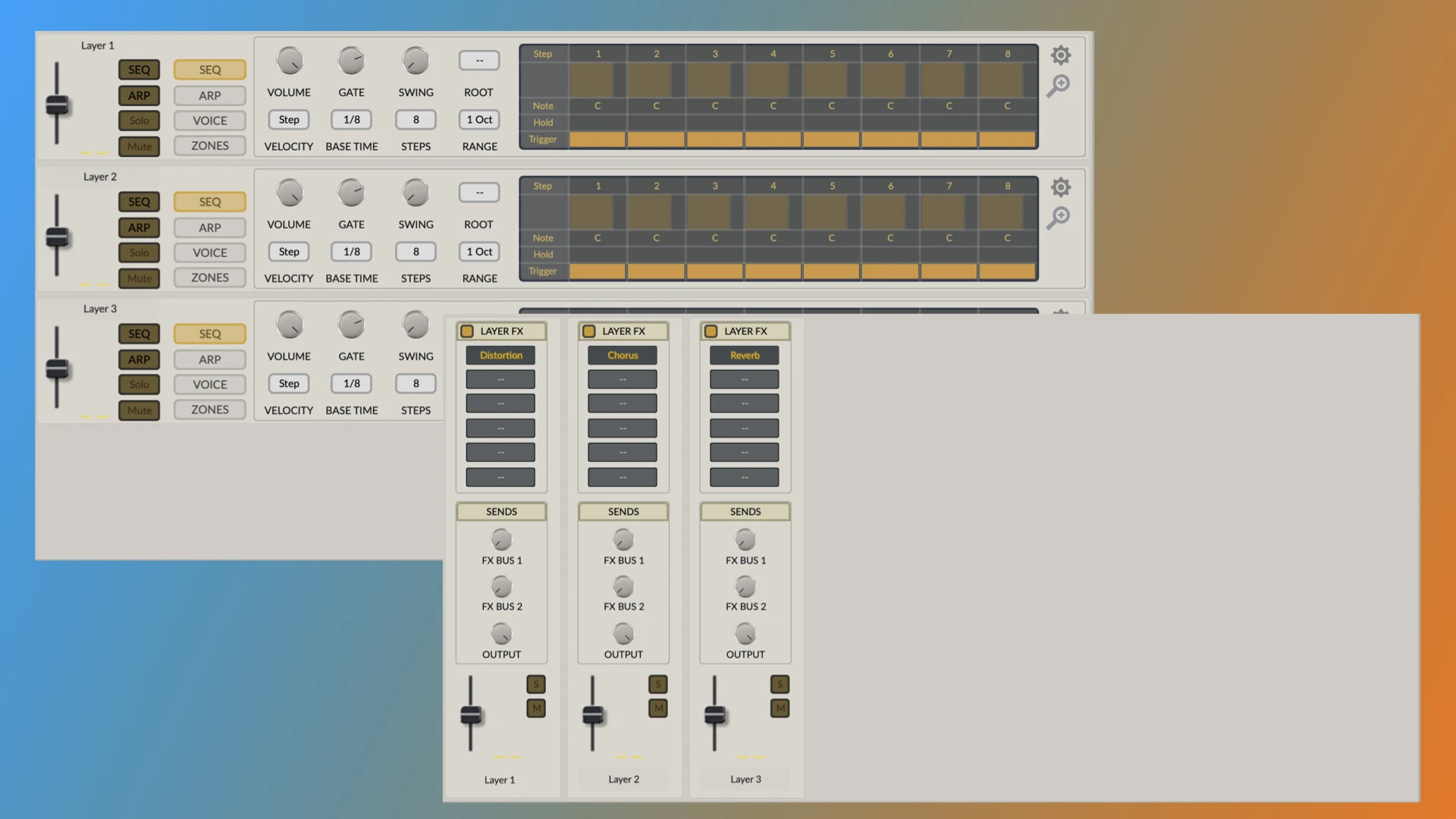Screen dimensions: 1456x819
Task: Mute Layer 2 mixer channel M button
Action: 657,708
